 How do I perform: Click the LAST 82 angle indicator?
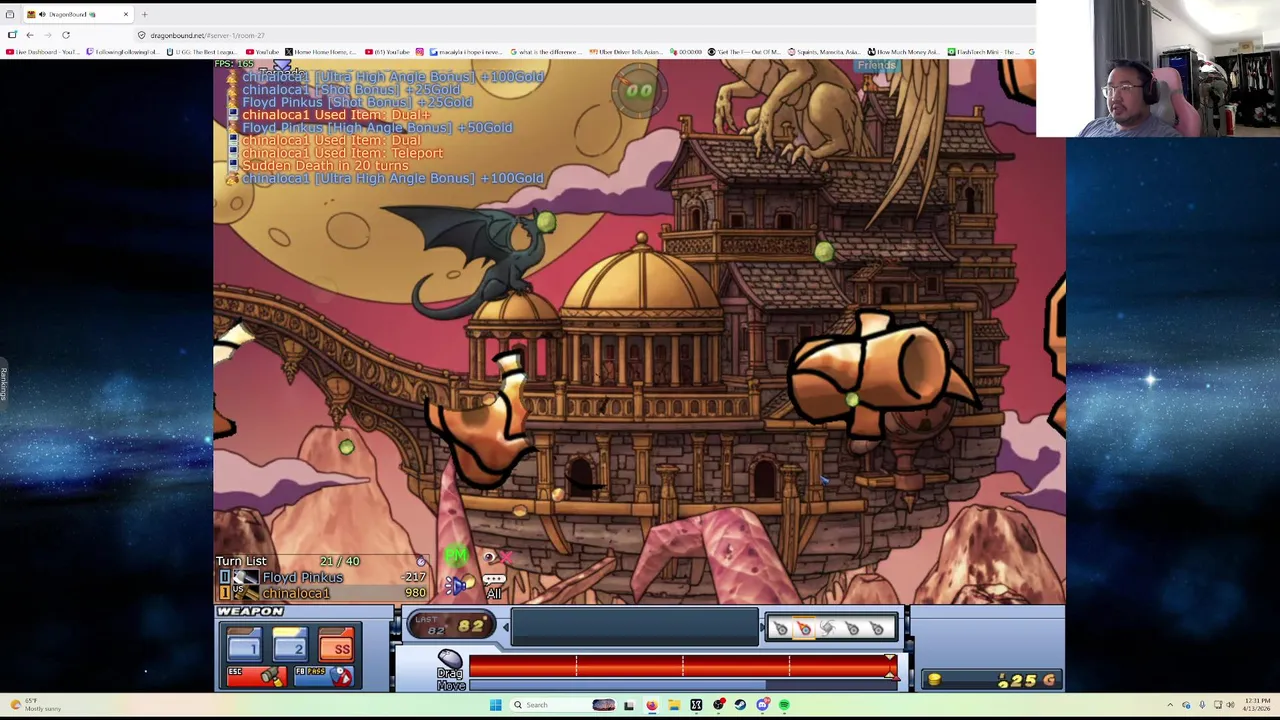coord(453,627)
